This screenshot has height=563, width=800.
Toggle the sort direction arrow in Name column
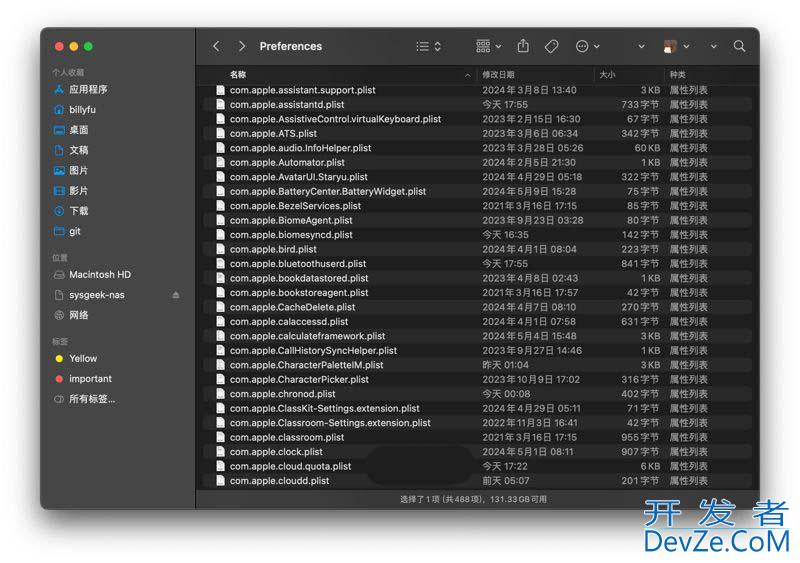[467, 75]
